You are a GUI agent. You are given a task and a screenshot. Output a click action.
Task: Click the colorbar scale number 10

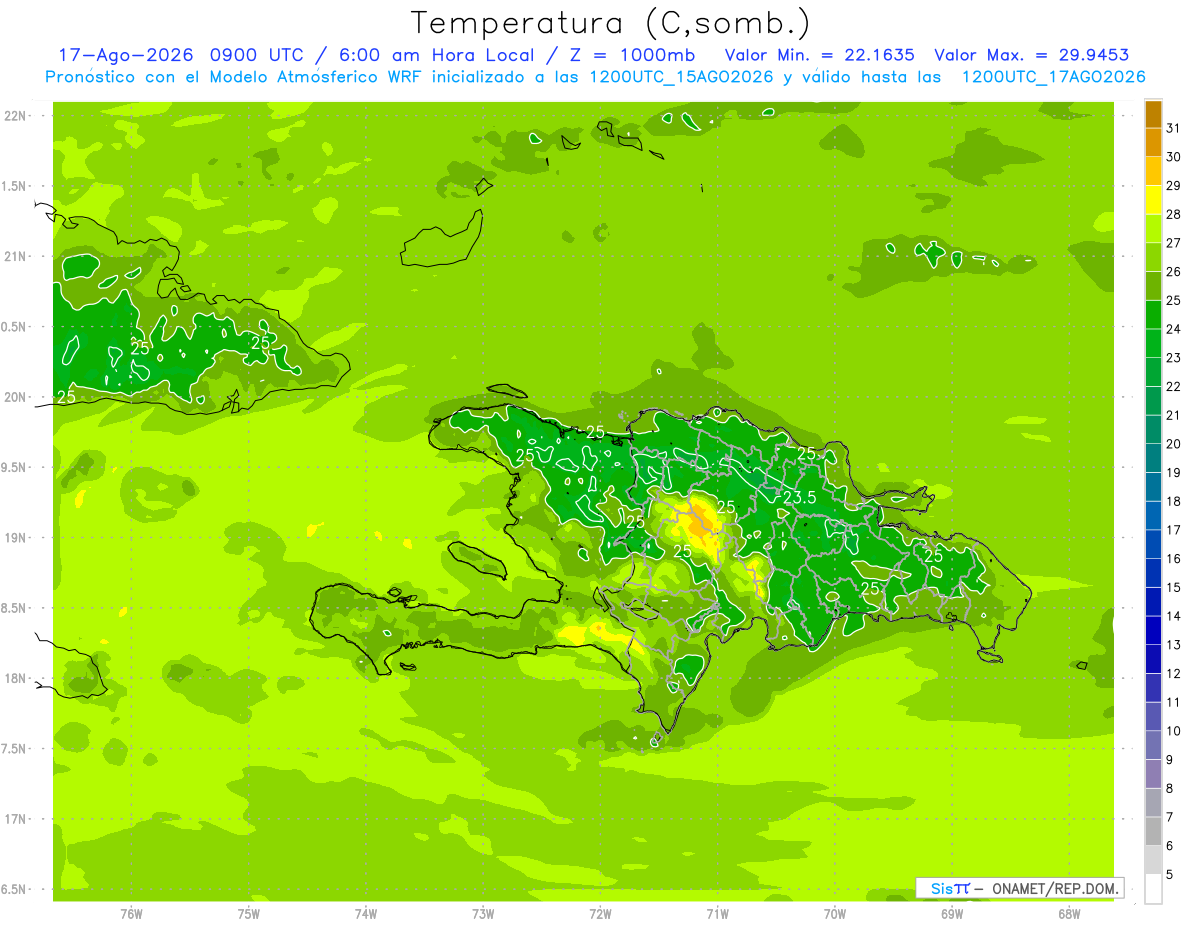[x=1174, y=731]
